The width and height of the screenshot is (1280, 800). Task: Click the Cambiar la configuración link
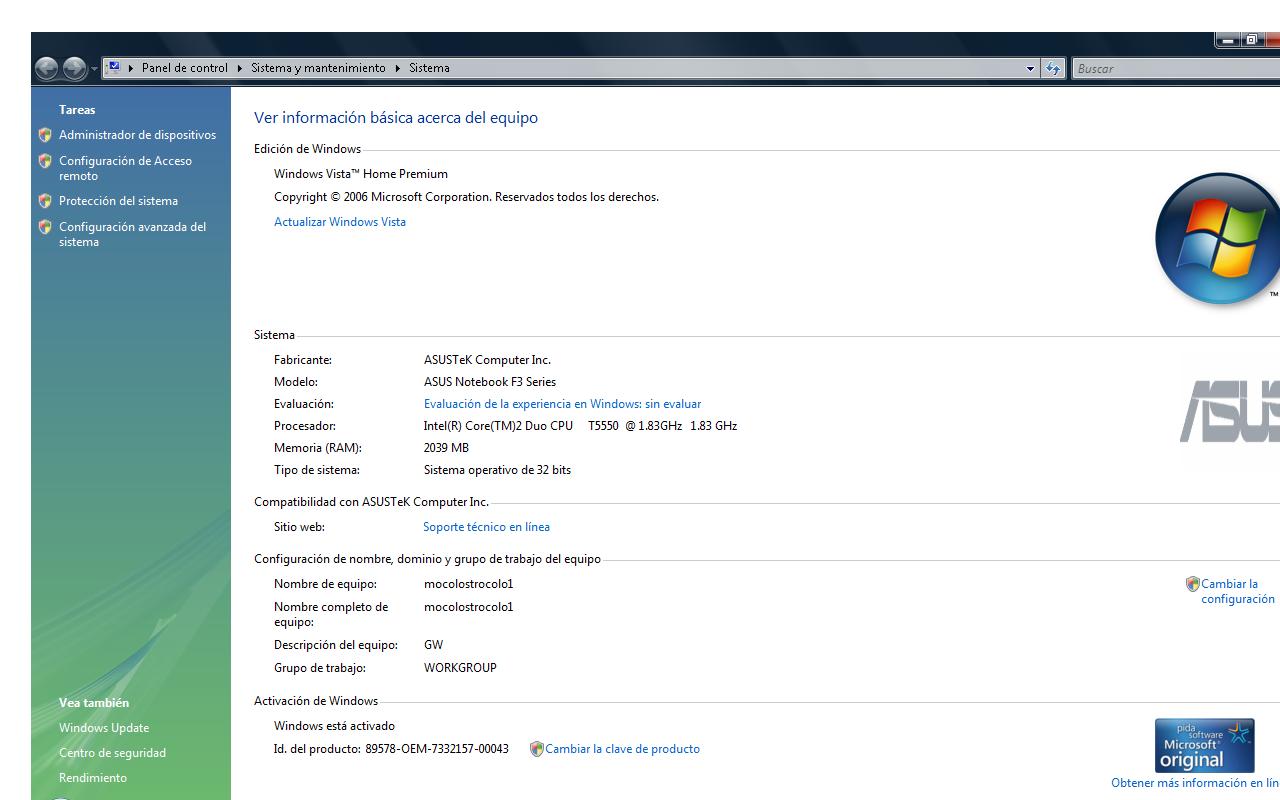[x=1238, y=591]
